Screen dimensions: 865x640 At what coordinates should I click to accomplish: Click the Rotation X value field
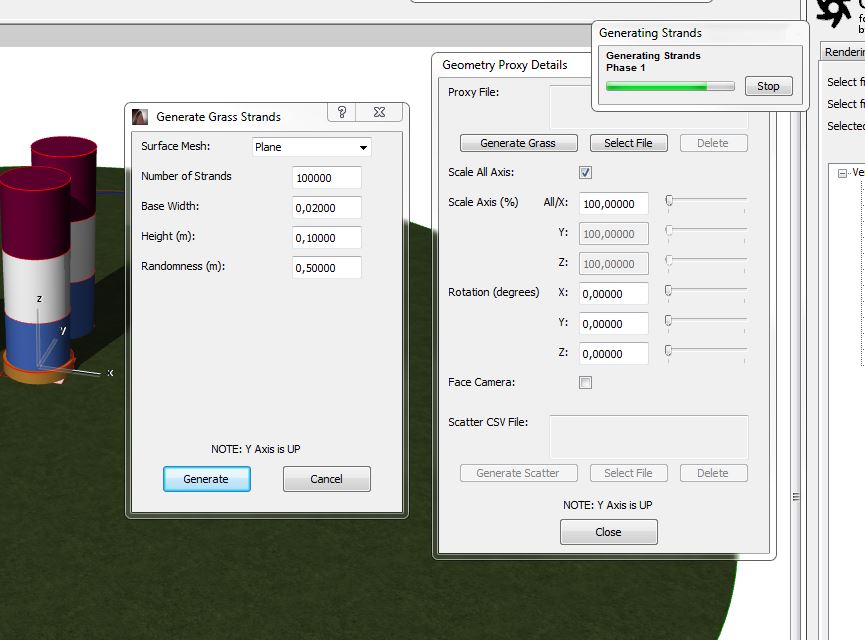[x=613, y=294]
